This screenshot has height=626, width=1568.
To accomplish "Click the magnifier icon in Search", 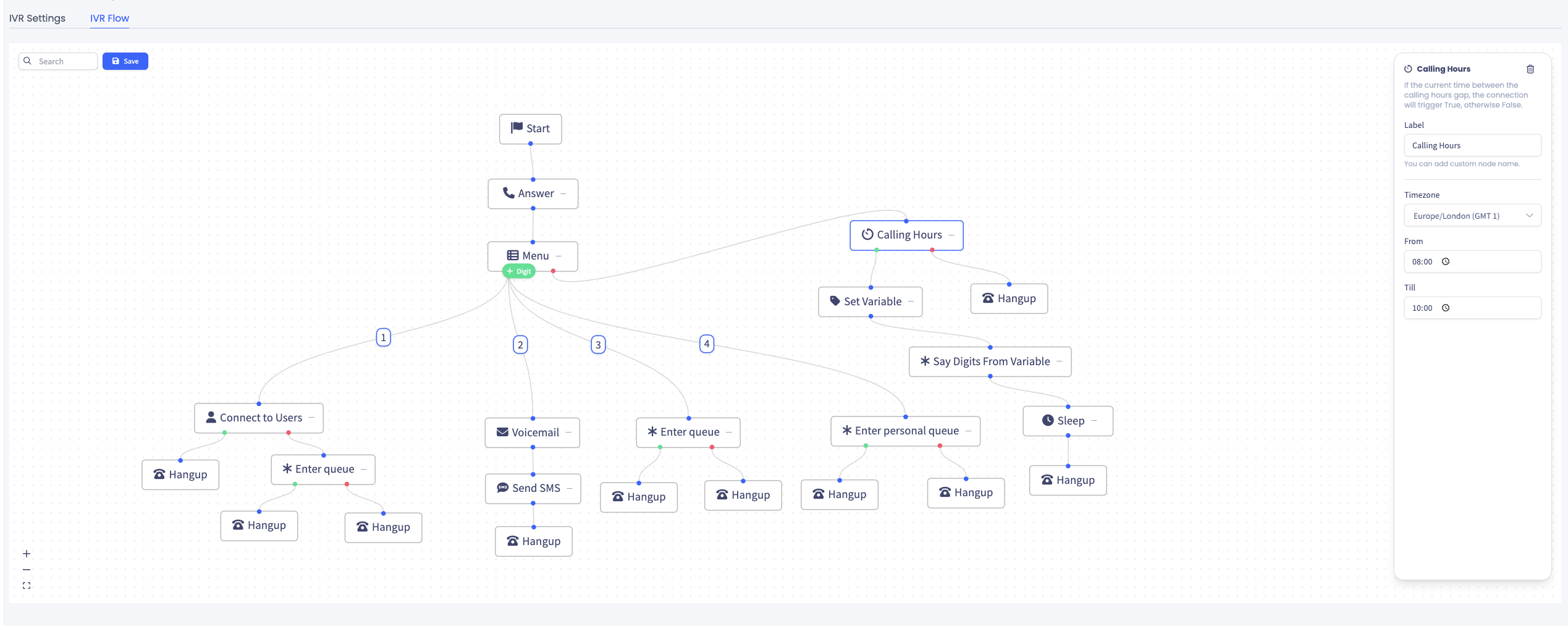I will pos(28,61).
